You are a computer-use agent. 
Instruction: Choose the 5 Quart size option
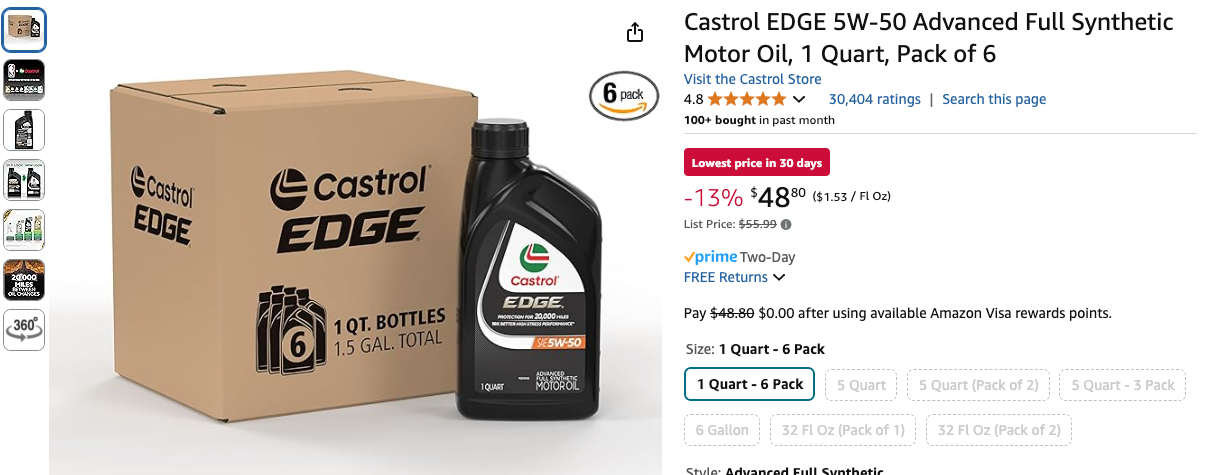click(x=861, y=385)
